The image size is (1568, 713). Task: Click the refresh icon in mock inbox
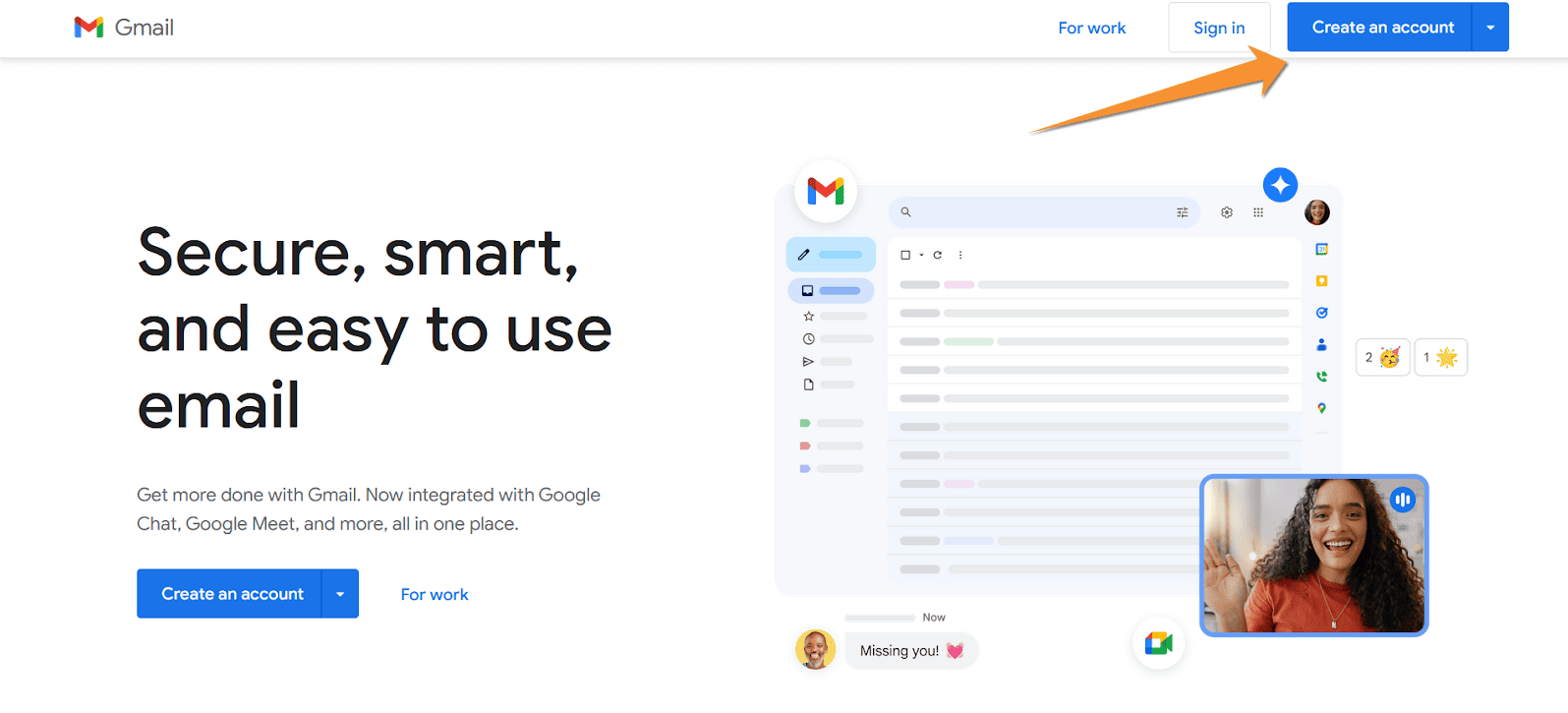pos(937,255)
